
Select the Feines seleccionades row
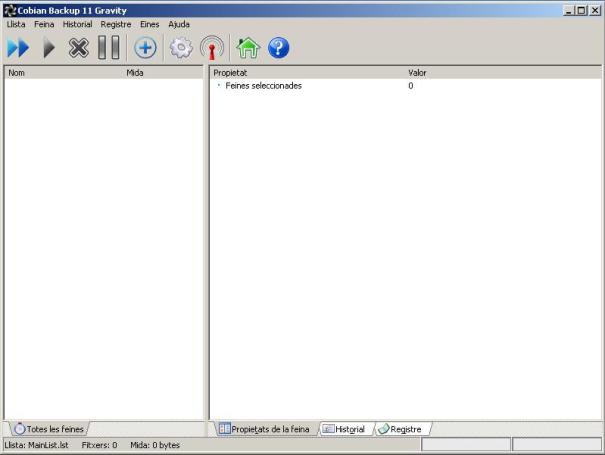tap(406, 86)
